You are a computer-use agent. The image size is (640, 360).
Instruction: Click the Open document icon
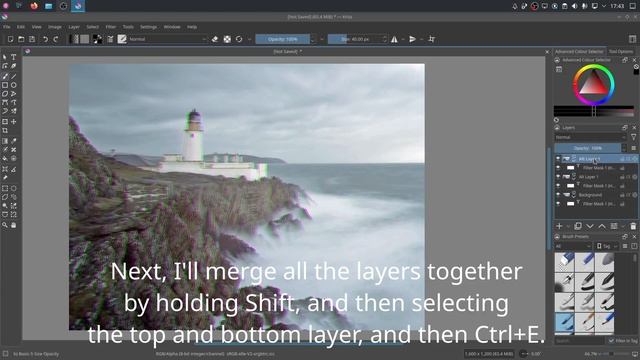[x=21, y=39]
